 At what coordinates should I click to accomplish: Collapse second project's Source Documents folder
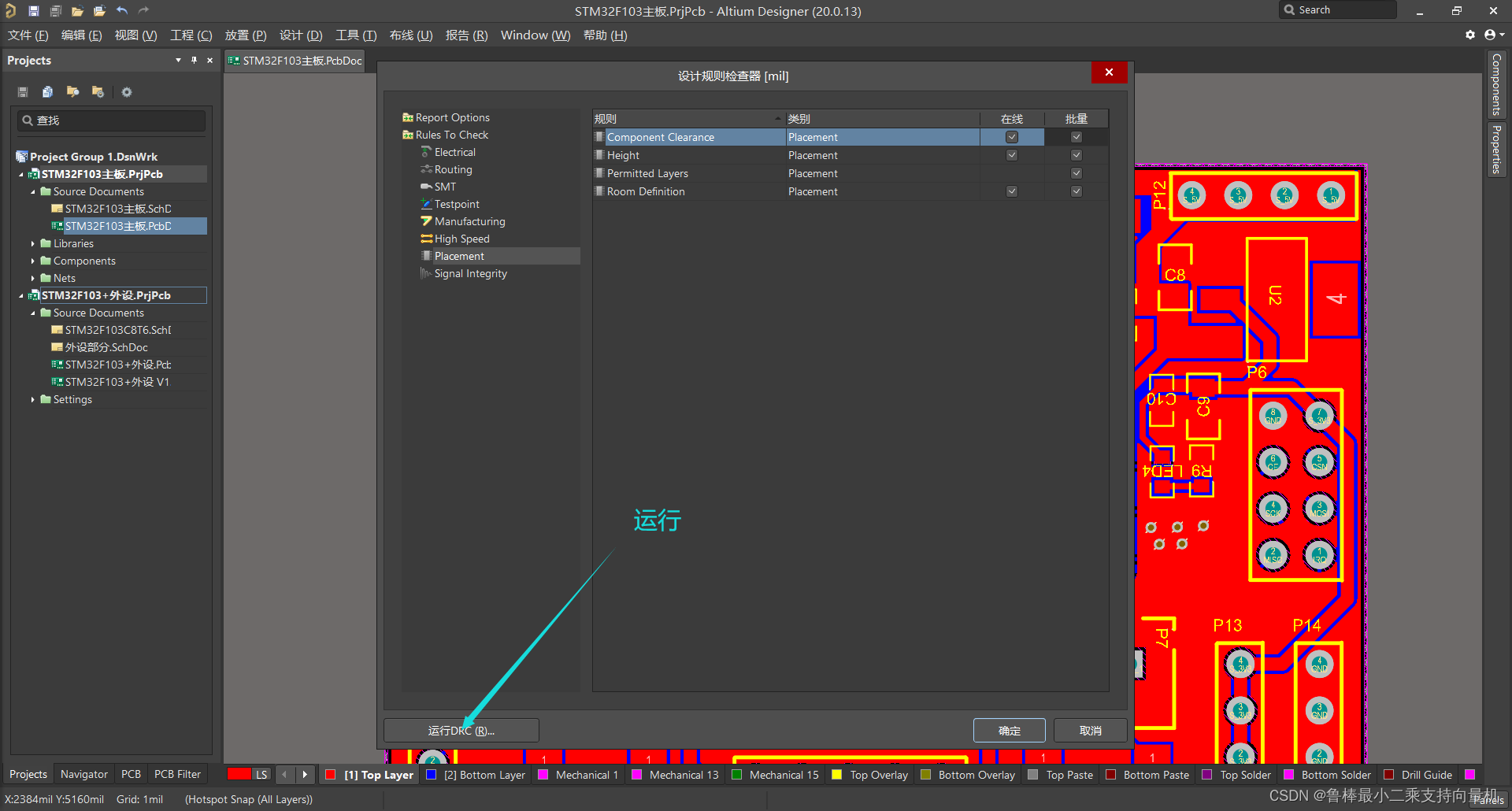(33, 313)
